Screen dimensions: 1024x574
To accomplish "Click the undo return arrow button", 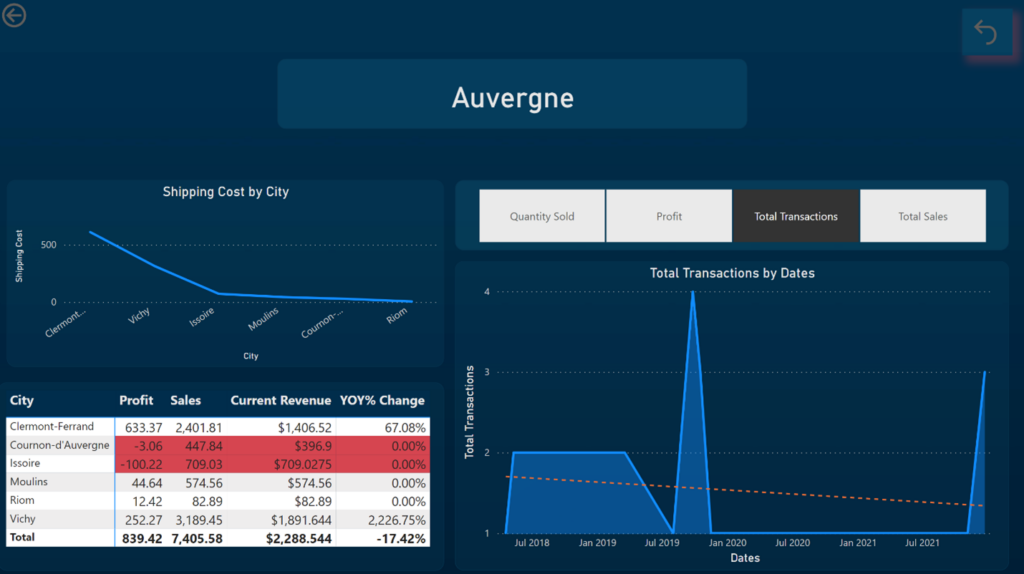I will 986,33.
